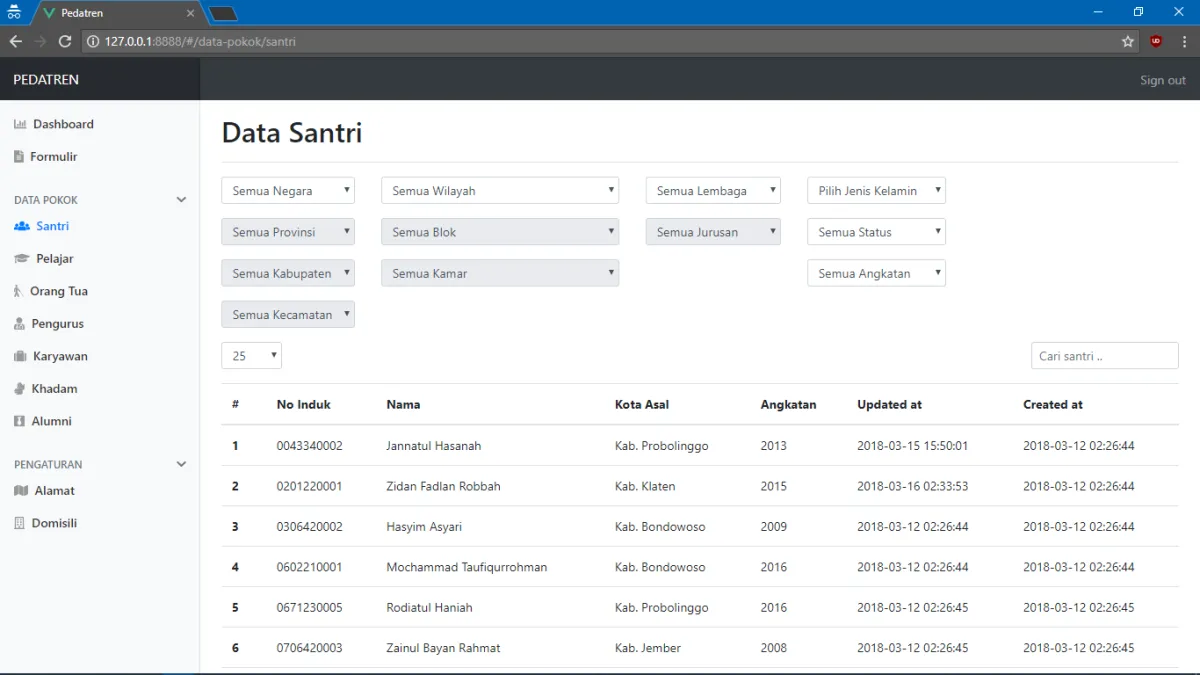Viewport: 1200px width, 675px height.
Task: Open the Semua Lembaga dropdown
Action: click(x=713, y=191)
